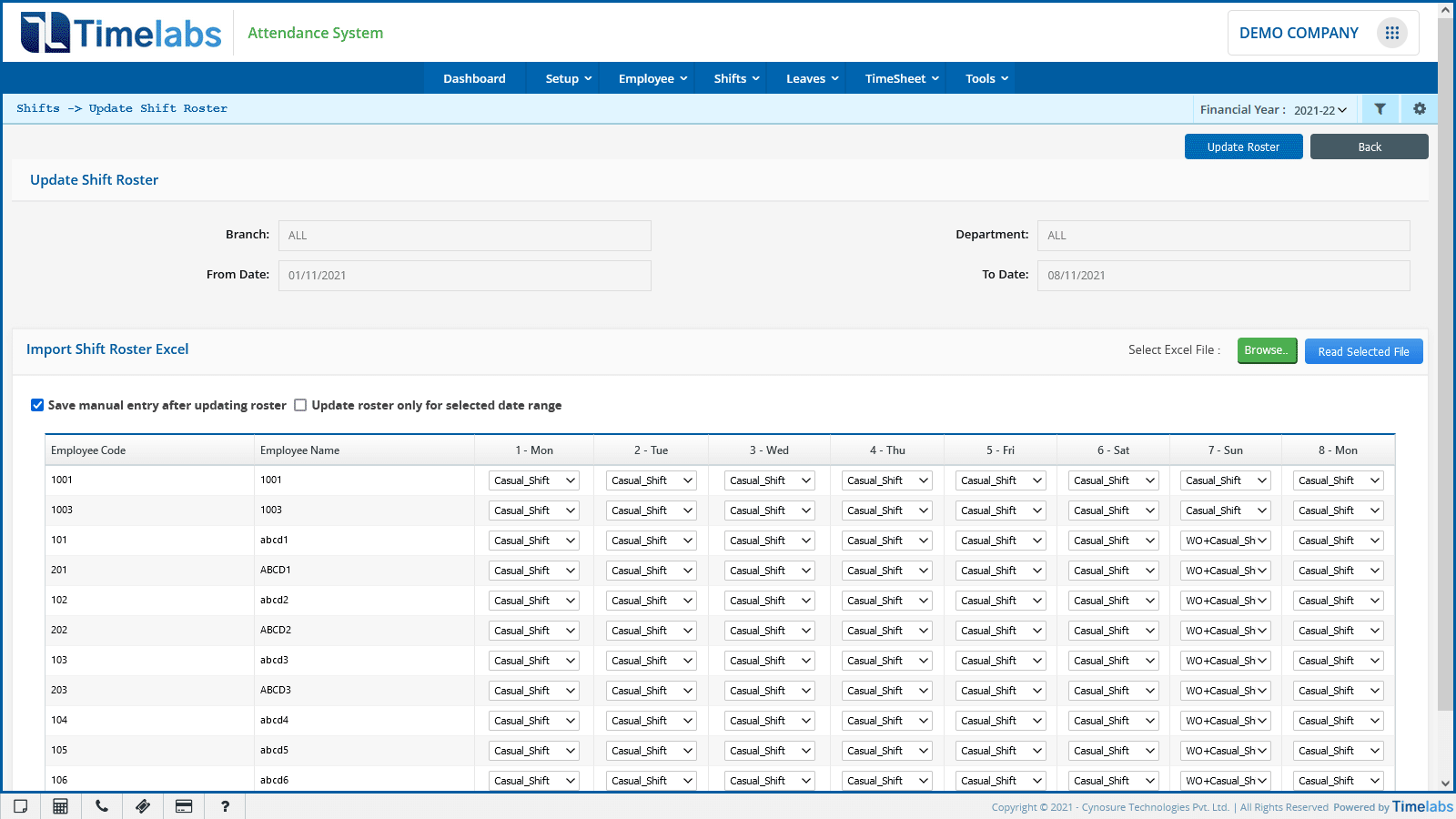
Task: Click the Update Roster button
Action: pos(1243,147)
